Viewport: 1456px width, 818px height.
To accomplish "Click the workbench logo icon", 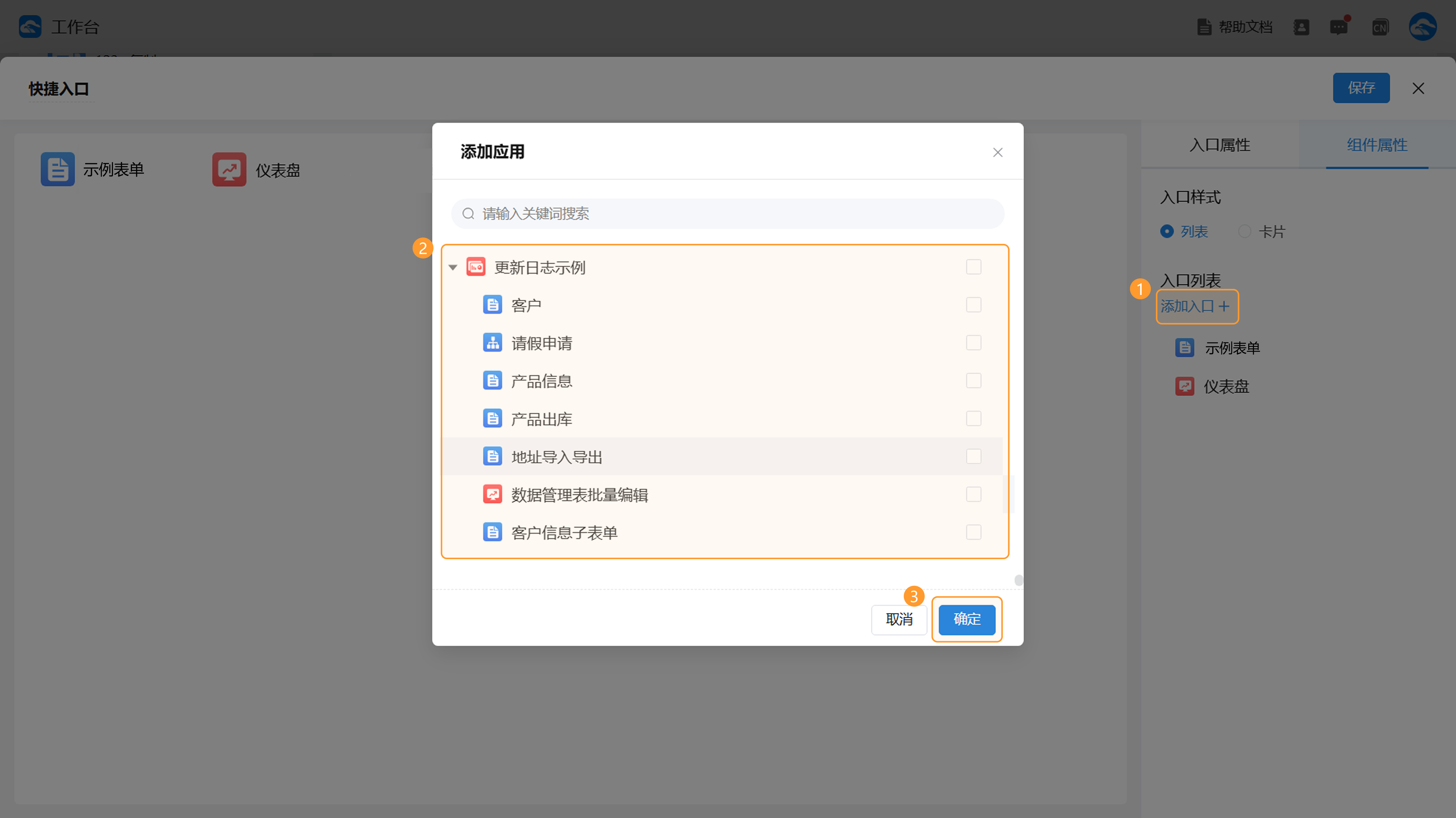I will coord(30,27).
